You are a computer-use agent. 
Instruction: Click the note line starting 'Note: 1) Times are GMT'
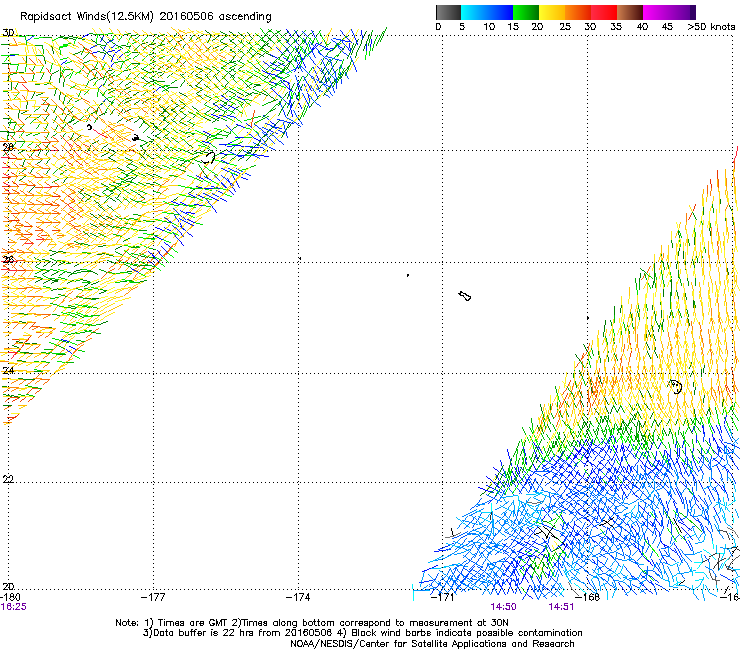click(x=311, y=623)
